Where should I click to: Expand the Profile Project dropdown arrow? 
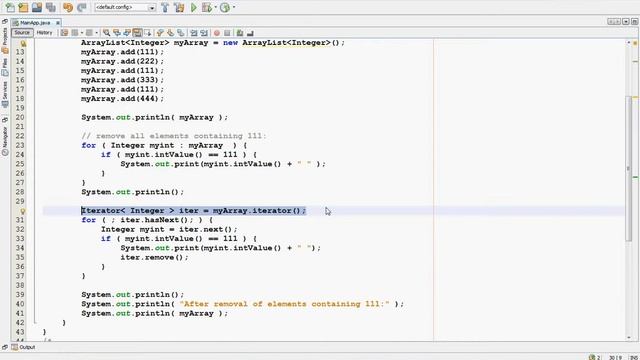(x=234, y=7)
